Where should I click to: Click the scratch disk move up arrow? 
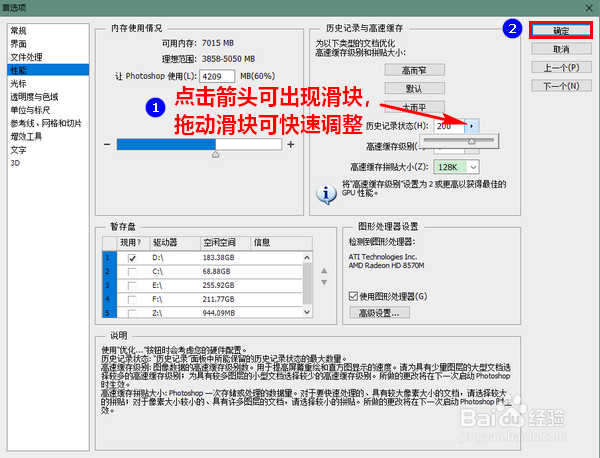pos(324,271)
